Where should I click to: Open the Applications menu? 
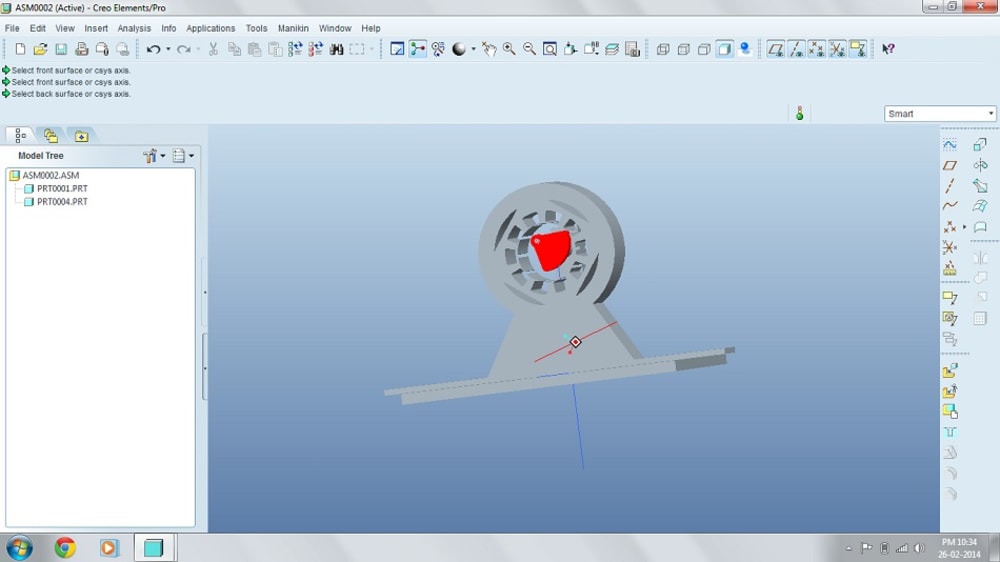[x=210, y=28]
